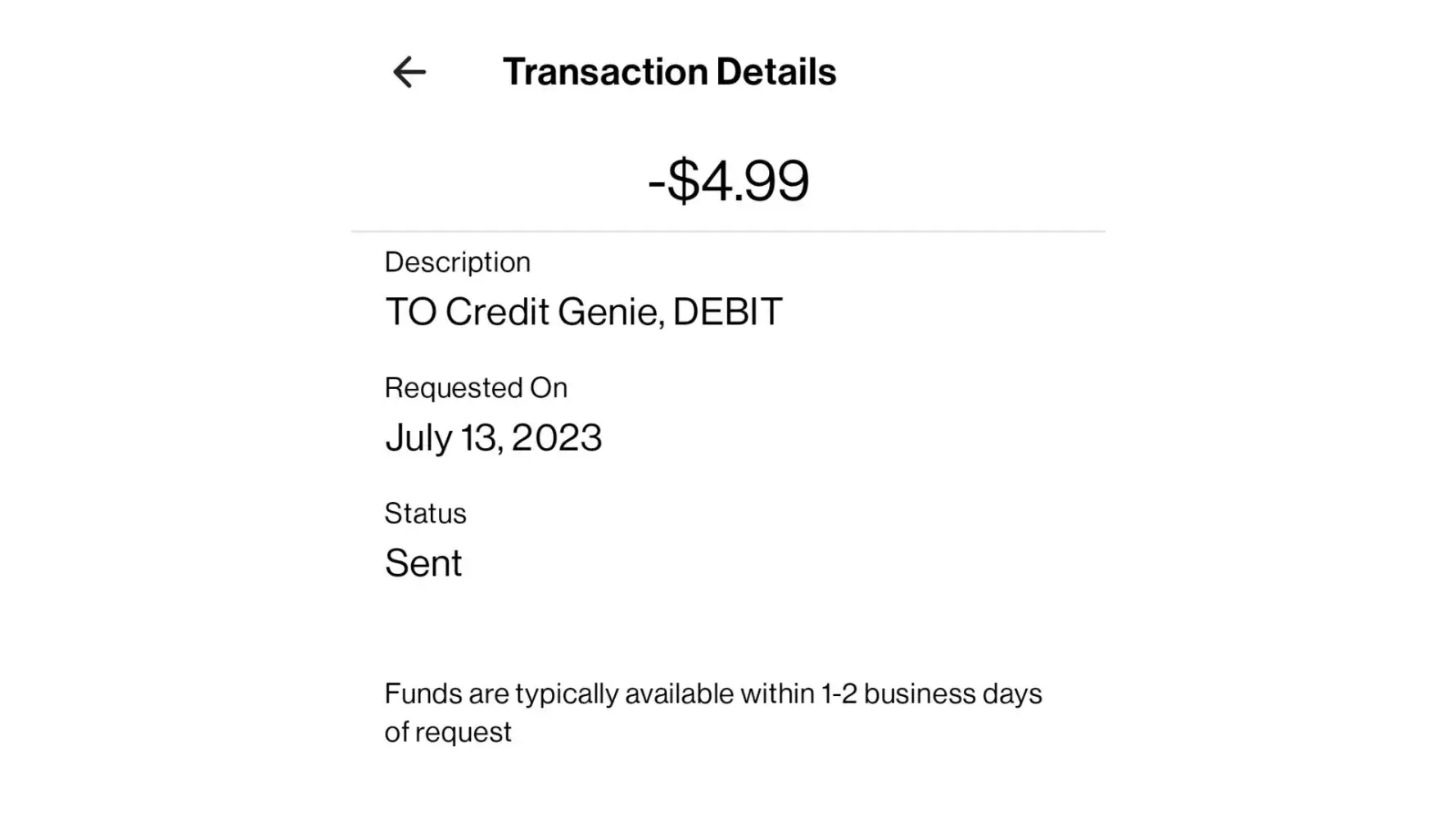Click the 'of request' footer line
1456x819 pixels.
[448, 732]
